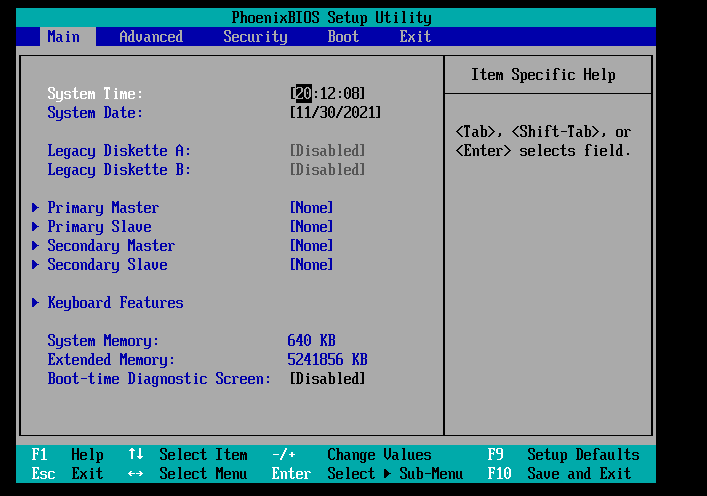Expand the Secondary Slave submenu arrow
This screenshot has height=496, width=707.
tap(36, 265)
